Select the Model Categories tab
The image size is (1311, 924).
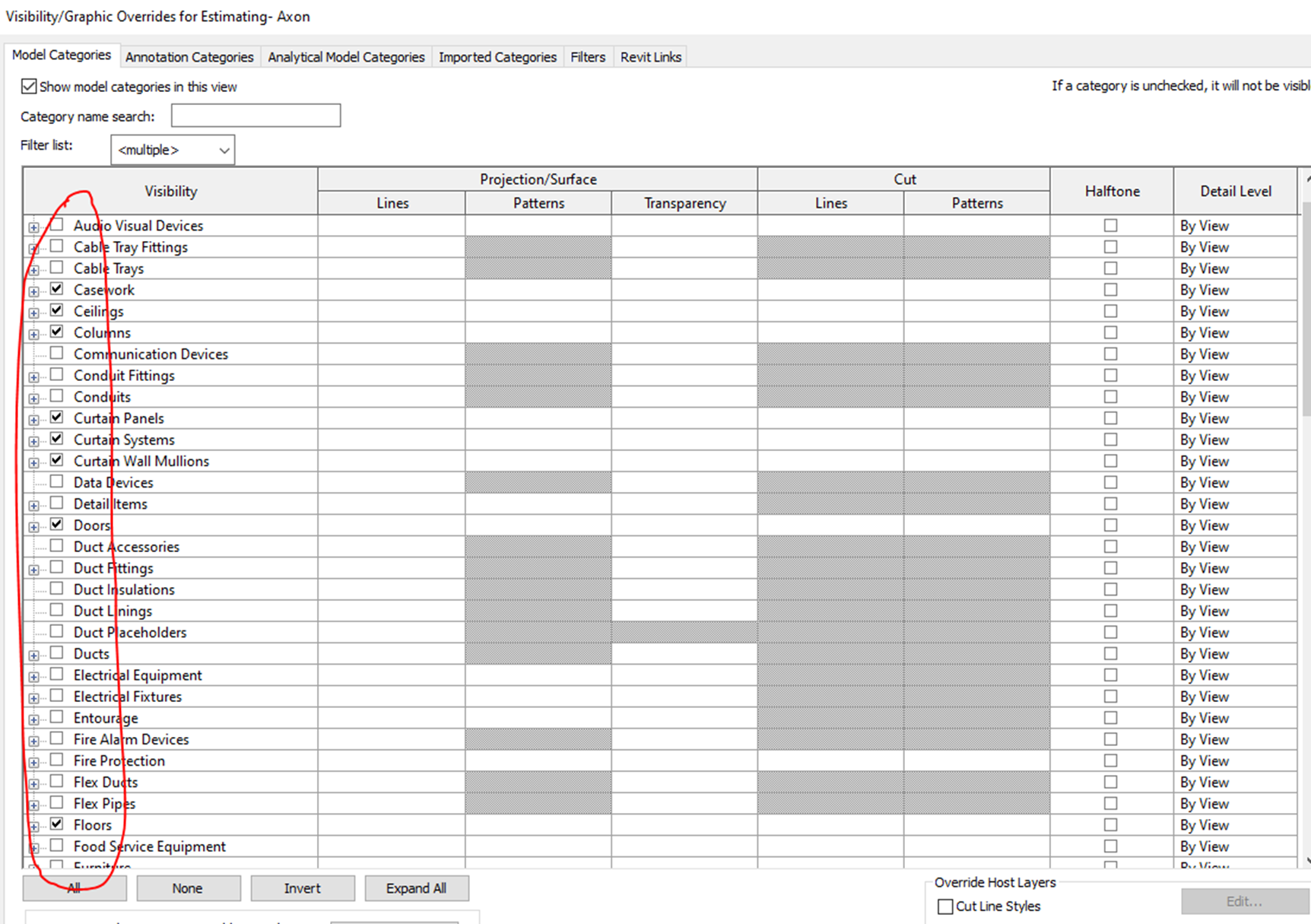coord(62,55)
